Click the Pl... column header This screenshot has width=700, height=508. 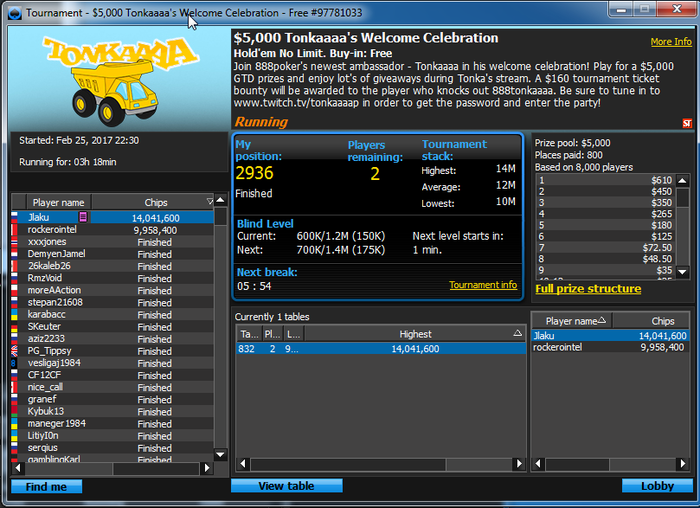(x=272, y=334)
